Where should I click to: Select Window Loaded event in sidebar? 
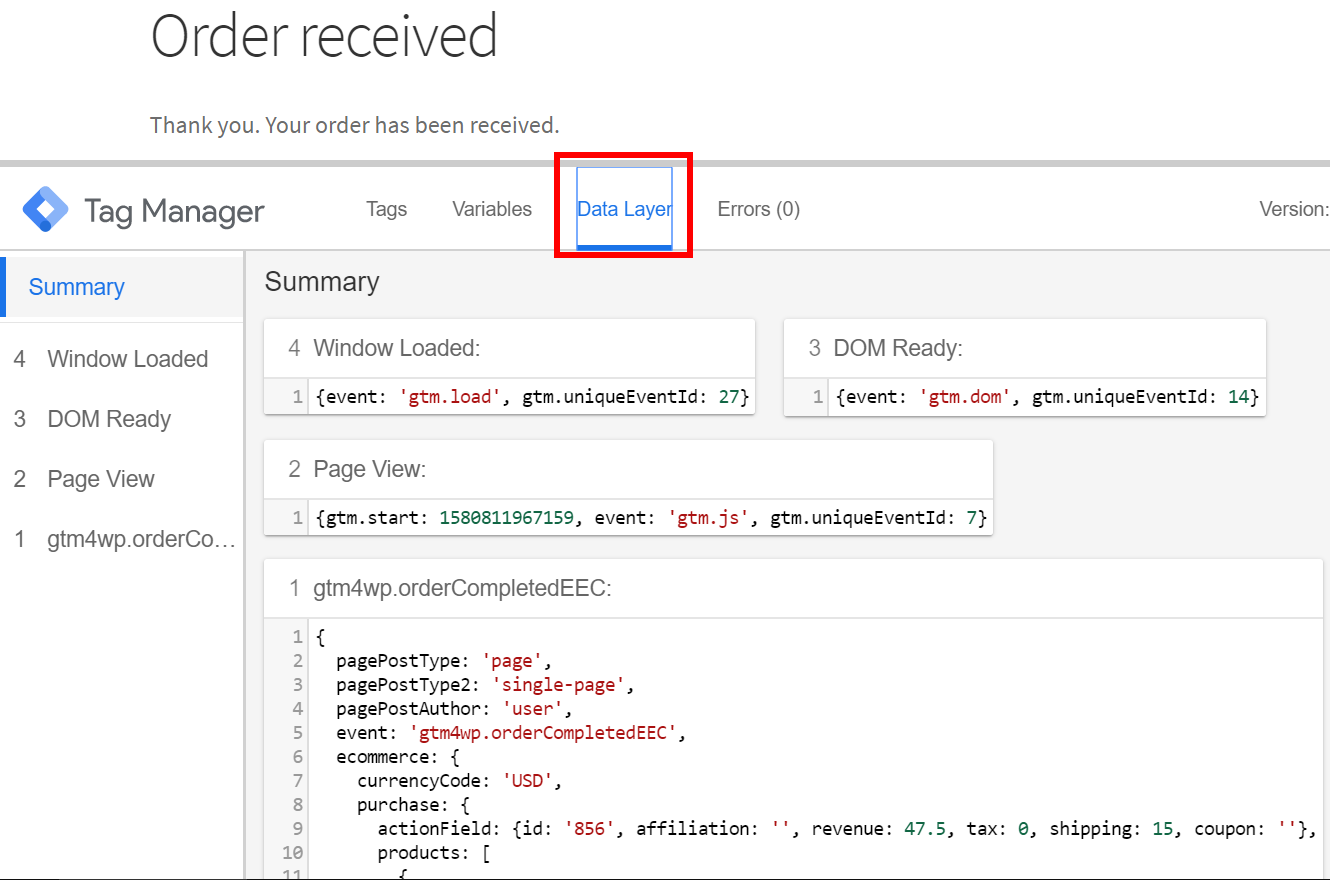127,359
